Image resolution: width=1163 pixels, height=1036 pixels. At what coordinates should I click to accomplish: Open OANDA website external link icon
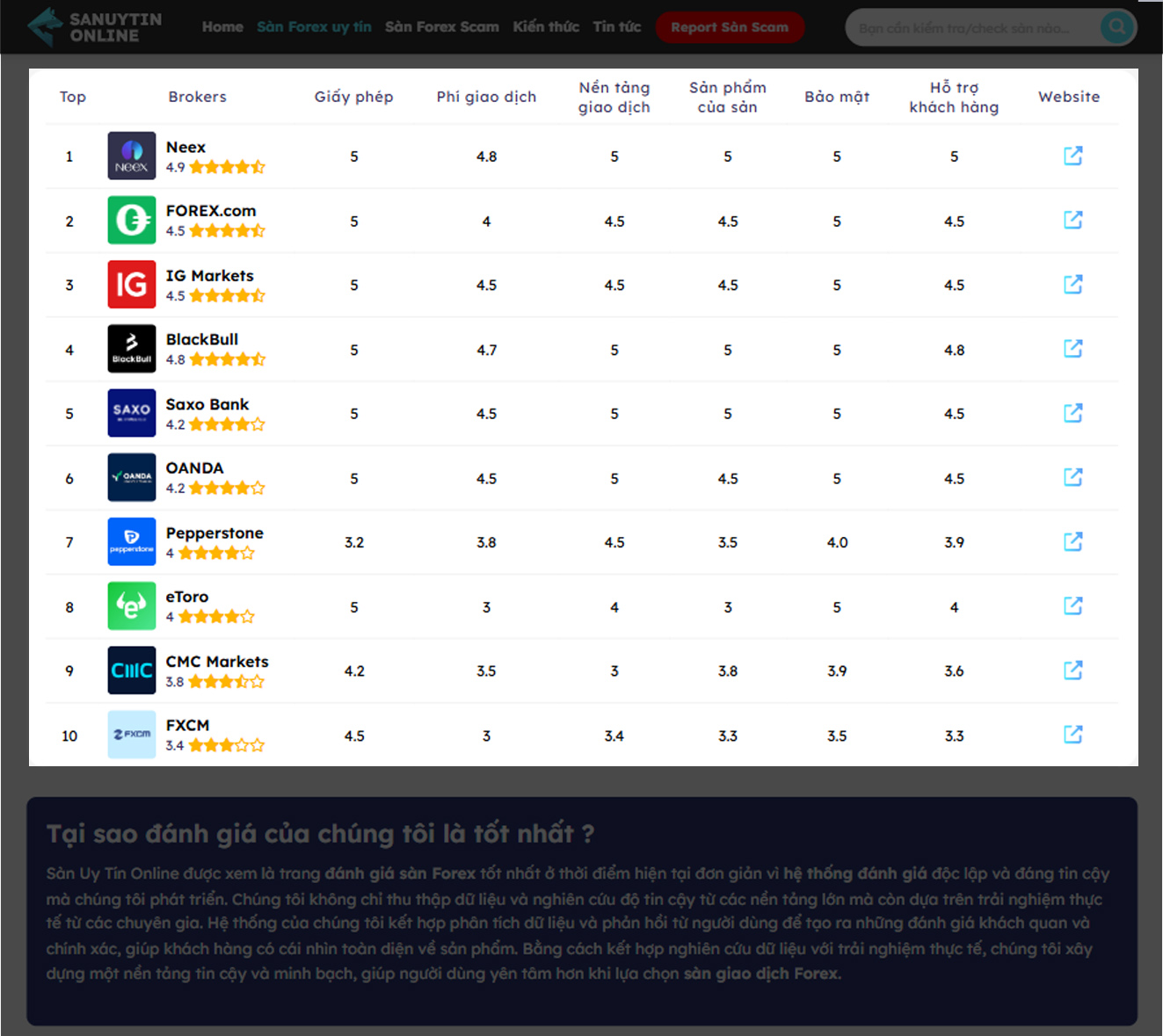[x=1072, y=477]
